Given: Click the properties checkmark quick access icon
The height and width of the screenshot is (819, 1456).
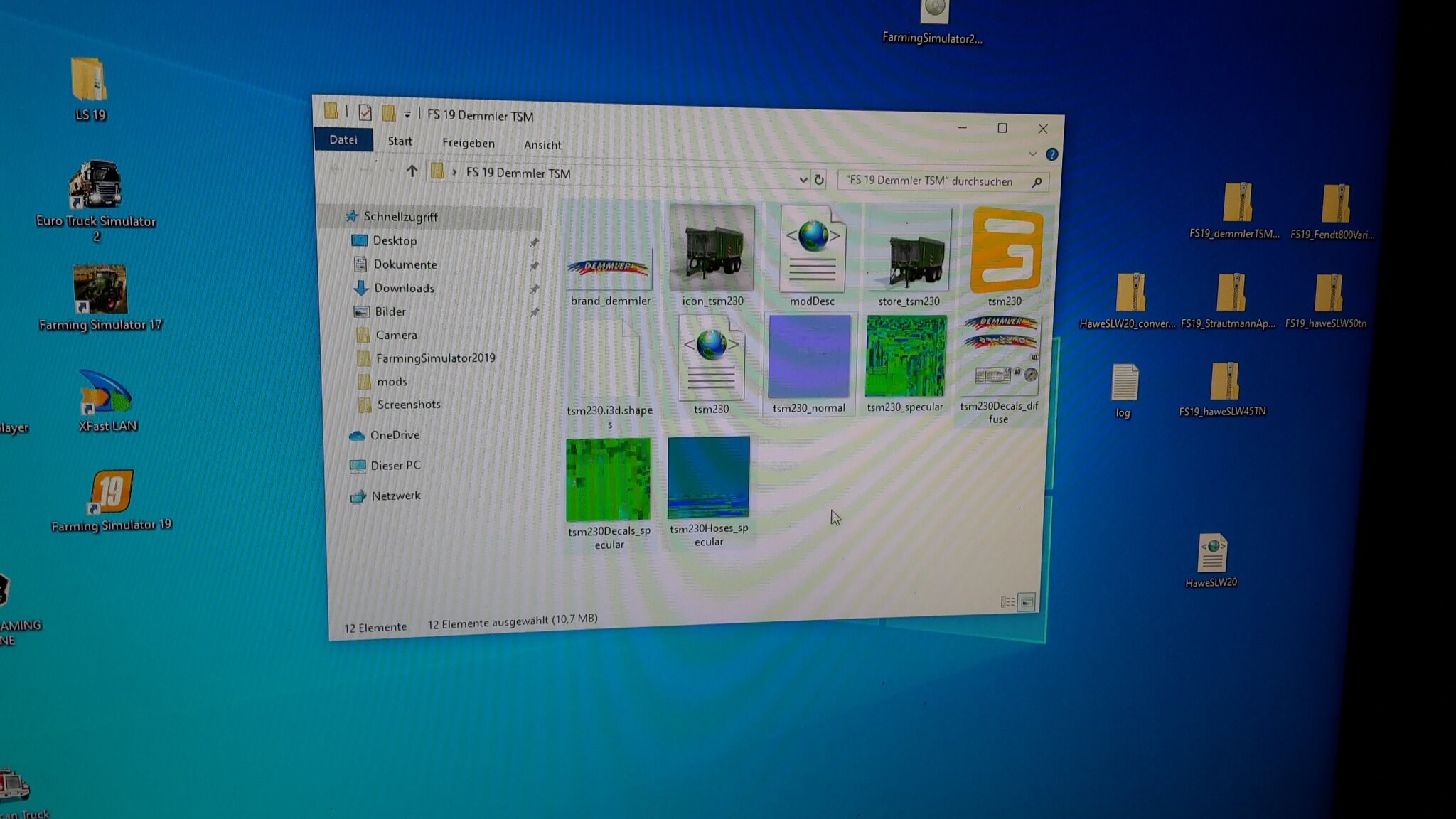Looking at the screenshot, I should tap(365, 112).
